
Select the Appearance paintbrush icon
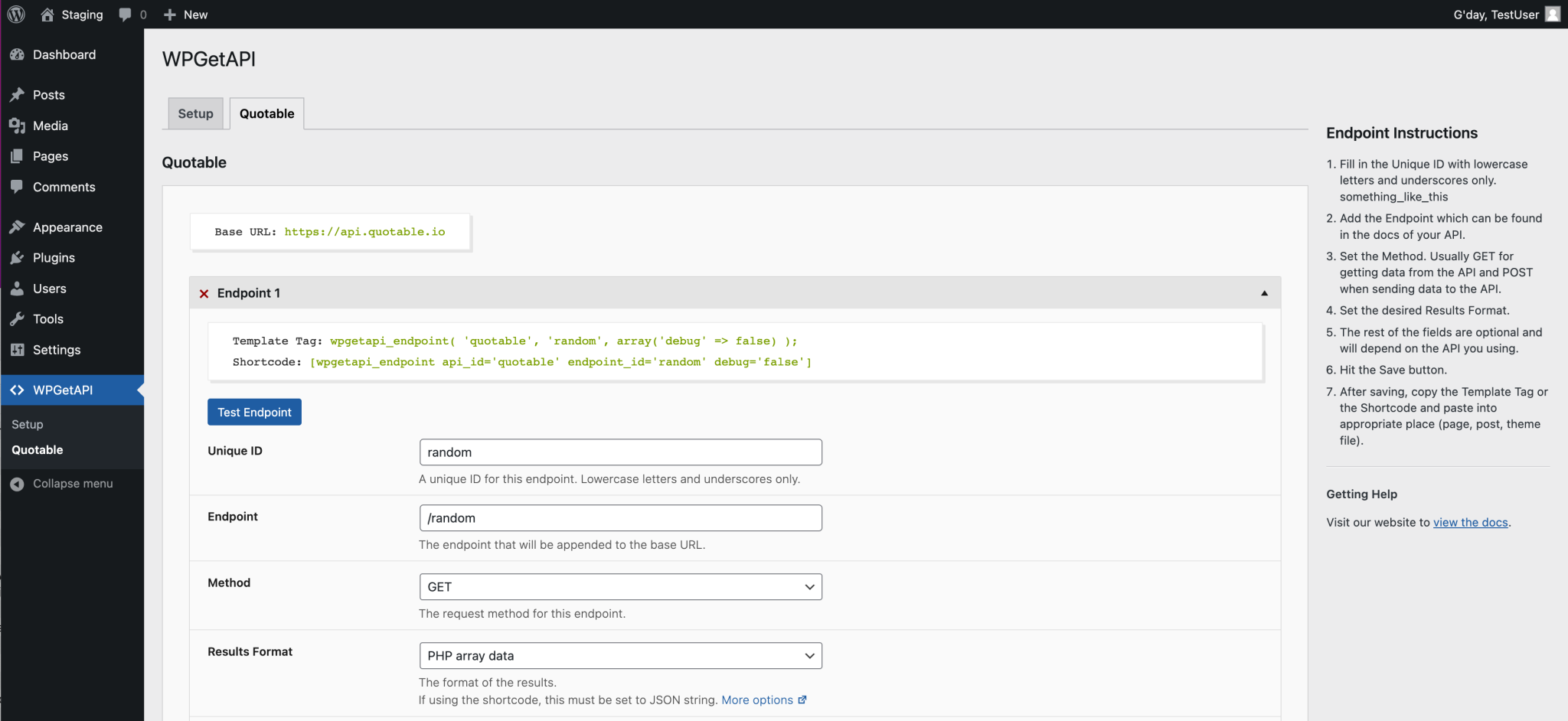pyautogui.click(x=19, y=227)
